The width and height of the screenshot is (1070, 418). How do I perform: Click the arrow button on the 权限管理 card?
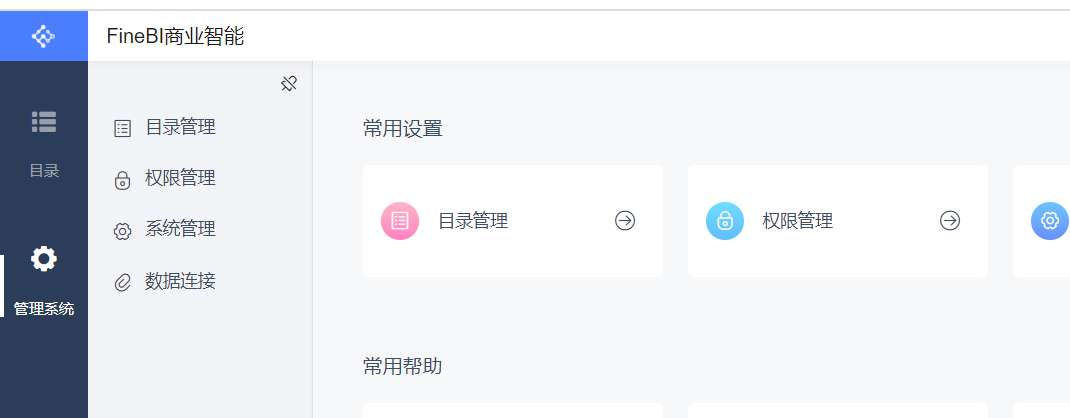(950, 220)
